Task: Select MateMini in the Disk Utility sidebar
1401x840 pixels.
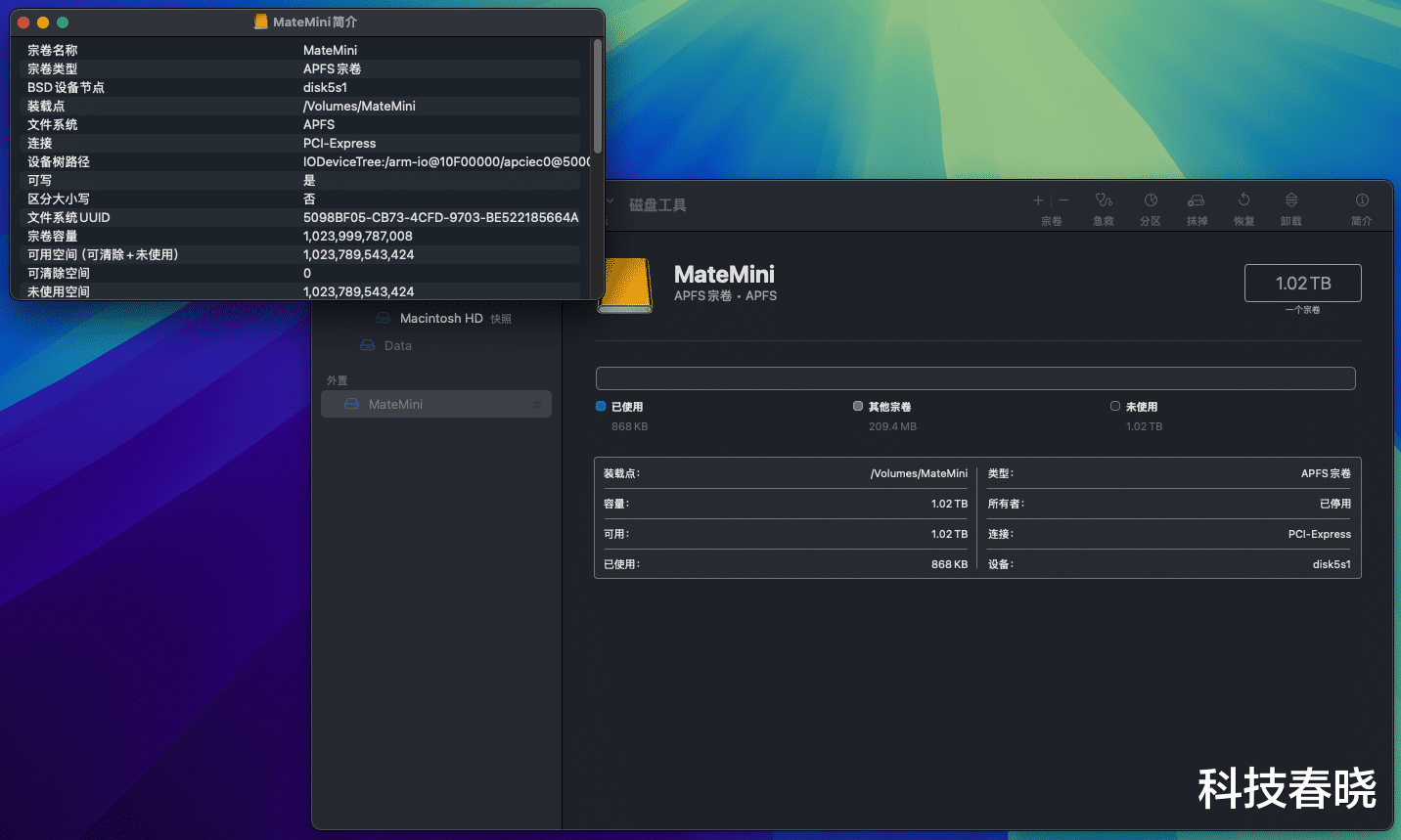Action: (436, 404)
